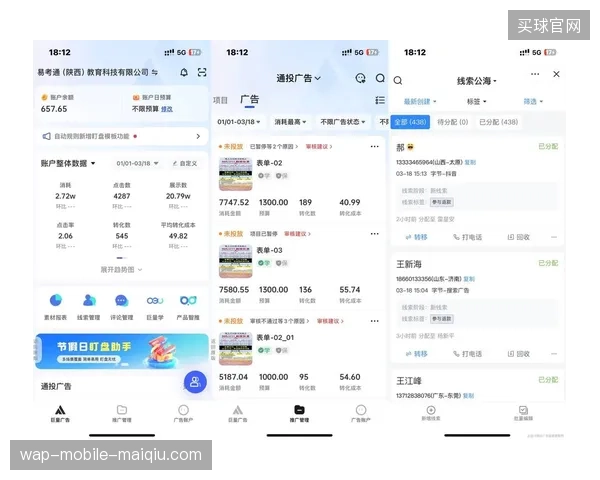The height and width of the screenshot is (480, 600).
Task: Open the 通投广告 title dropdown
Action: point(298,78)
